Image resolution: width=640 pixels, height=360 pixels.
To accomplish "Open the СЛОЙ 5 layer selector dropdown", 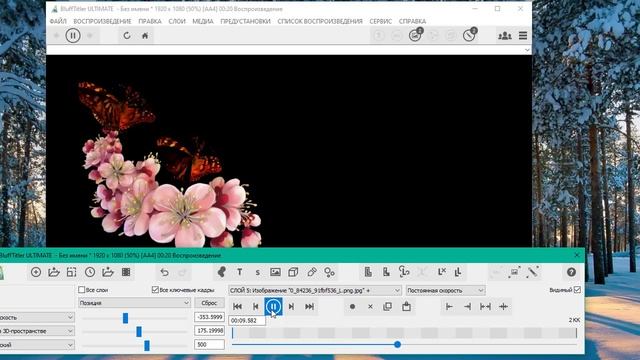I will point(315,290).
